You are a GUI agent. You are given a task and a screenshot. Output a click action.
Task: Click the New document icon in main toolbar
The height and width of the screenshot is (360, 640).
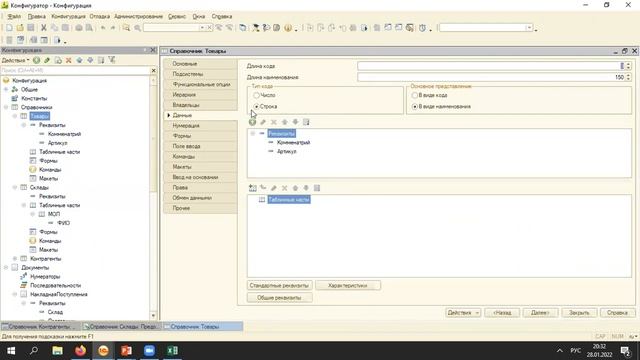(9, 28)
